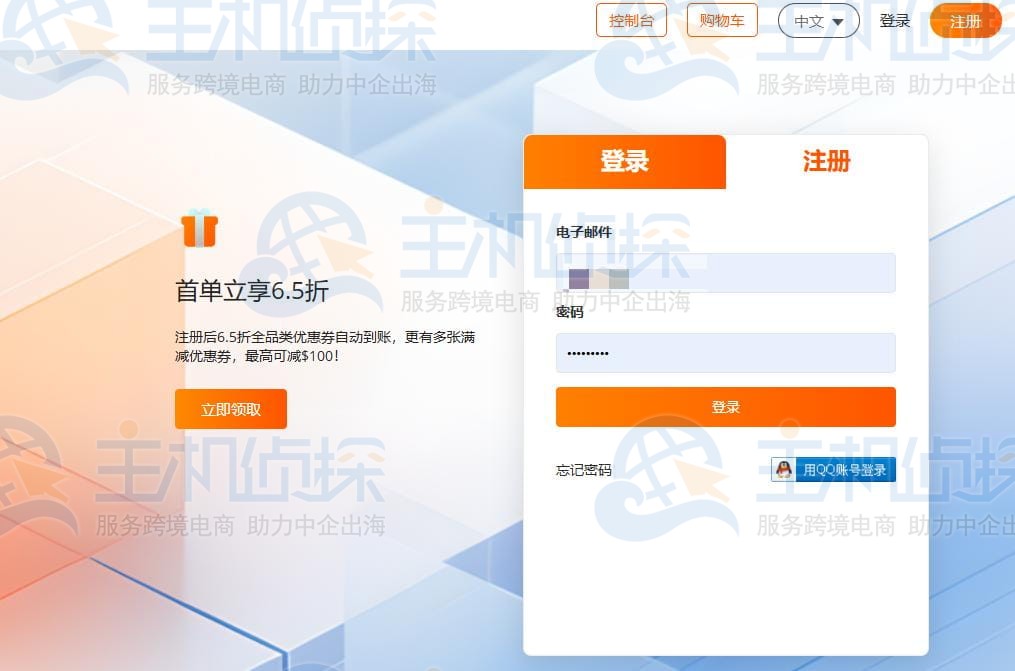Focus the 电子邮件 email input field
The height and width of the screenshot is (671, 1015).
(725, 273)
